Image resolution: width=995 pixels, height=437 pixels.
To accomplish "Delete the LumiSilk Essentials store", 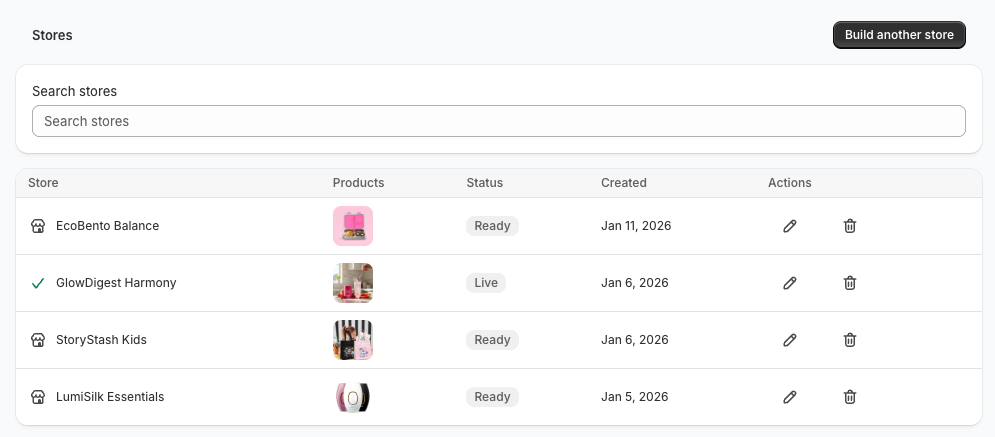I will click(x=850, y=397).
